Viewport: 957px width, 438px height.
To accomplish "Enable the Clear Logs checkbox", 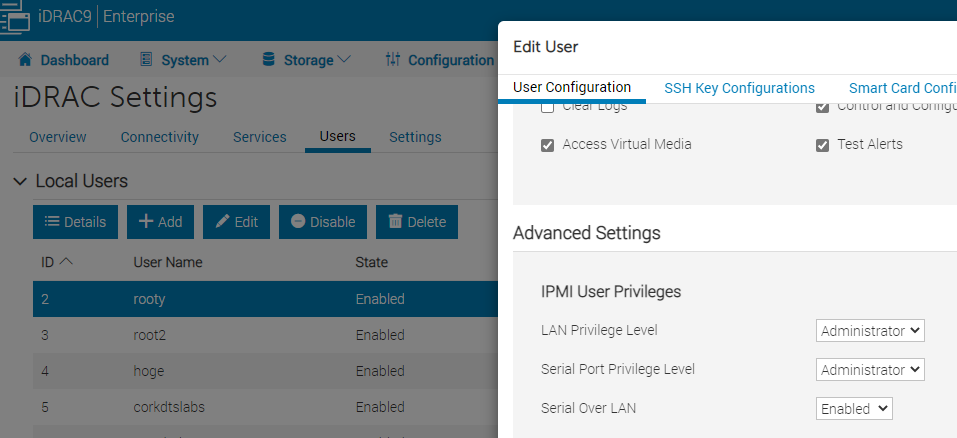I will (x=547, y=107).
